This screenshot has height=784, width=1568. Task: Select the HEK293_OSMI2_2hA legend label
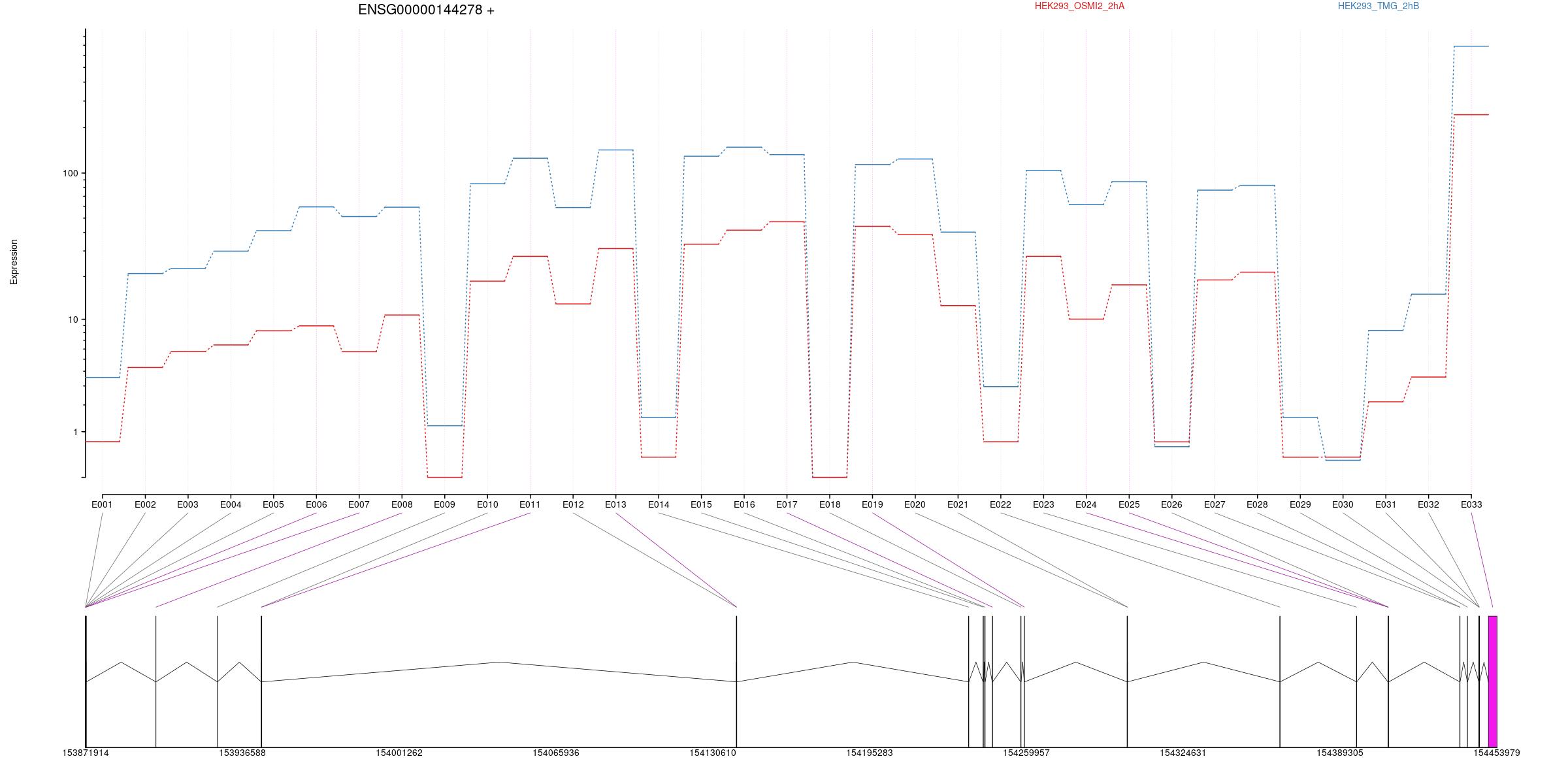1079,6
